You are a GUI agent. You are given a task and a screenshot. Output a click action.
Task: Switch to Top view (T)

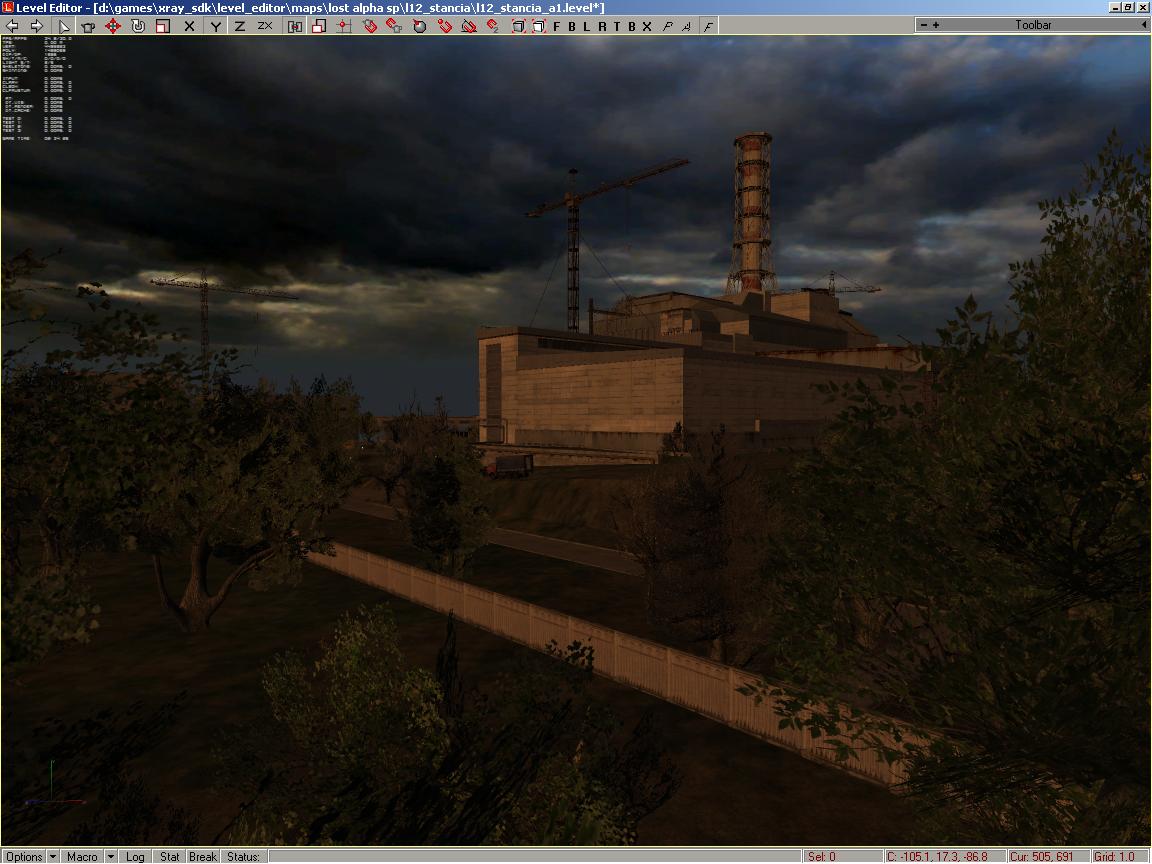click(616, 26)
